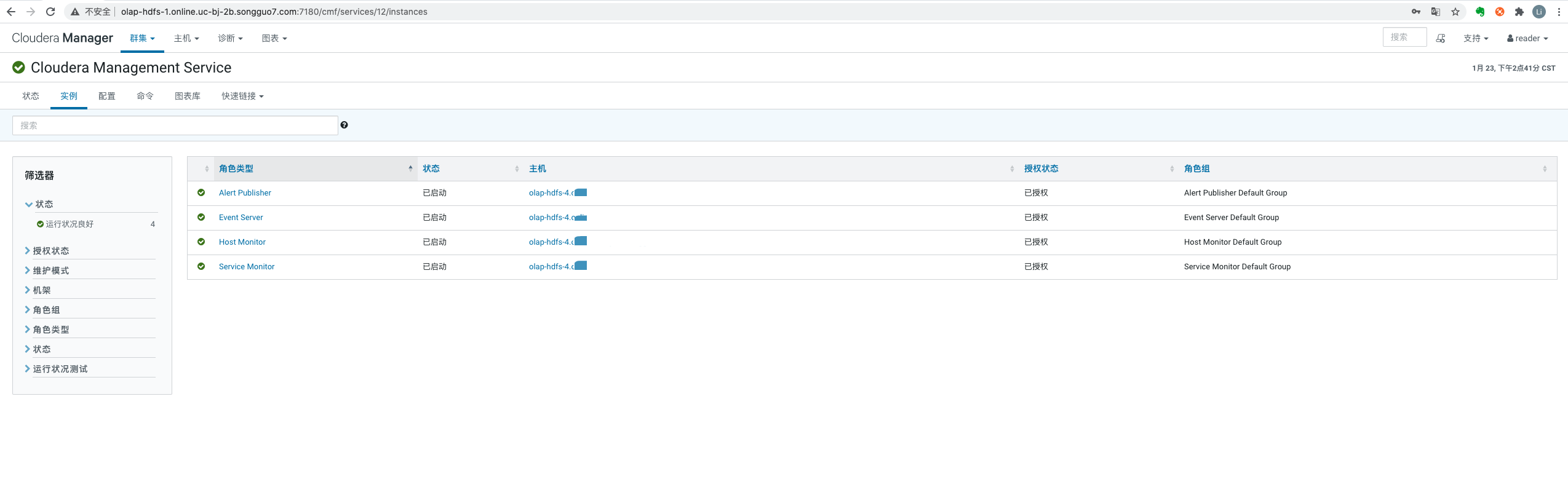The width and height of the screenshot is (1568, 490).
Task: Click Host Monitor Default Group text
Action: (1233, 242)
